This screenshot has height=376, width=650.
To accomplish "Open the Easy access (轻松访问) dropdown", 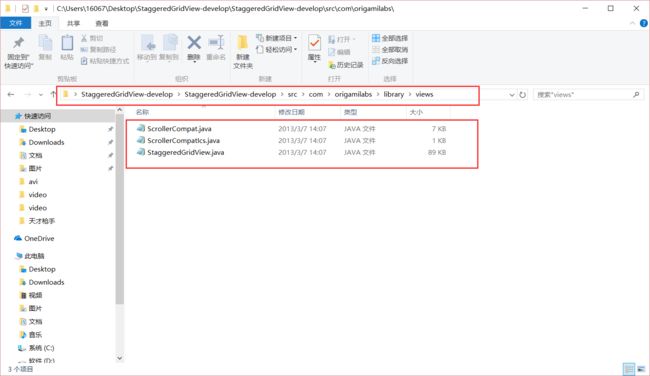I will 276,50.
